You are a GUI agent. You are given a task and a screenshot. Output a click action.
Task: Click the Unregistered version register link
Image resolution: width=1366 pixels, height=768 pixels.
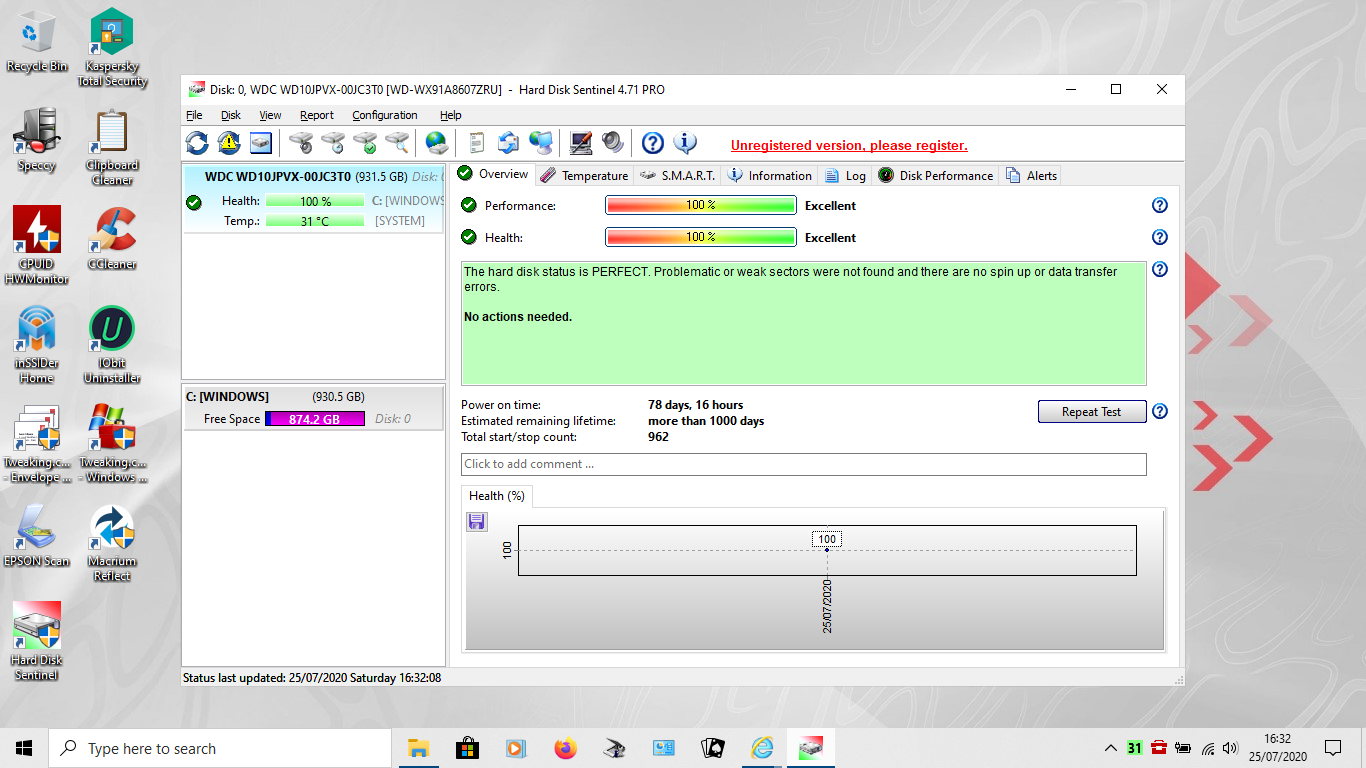pyautogui.click(x=849, y=146)
